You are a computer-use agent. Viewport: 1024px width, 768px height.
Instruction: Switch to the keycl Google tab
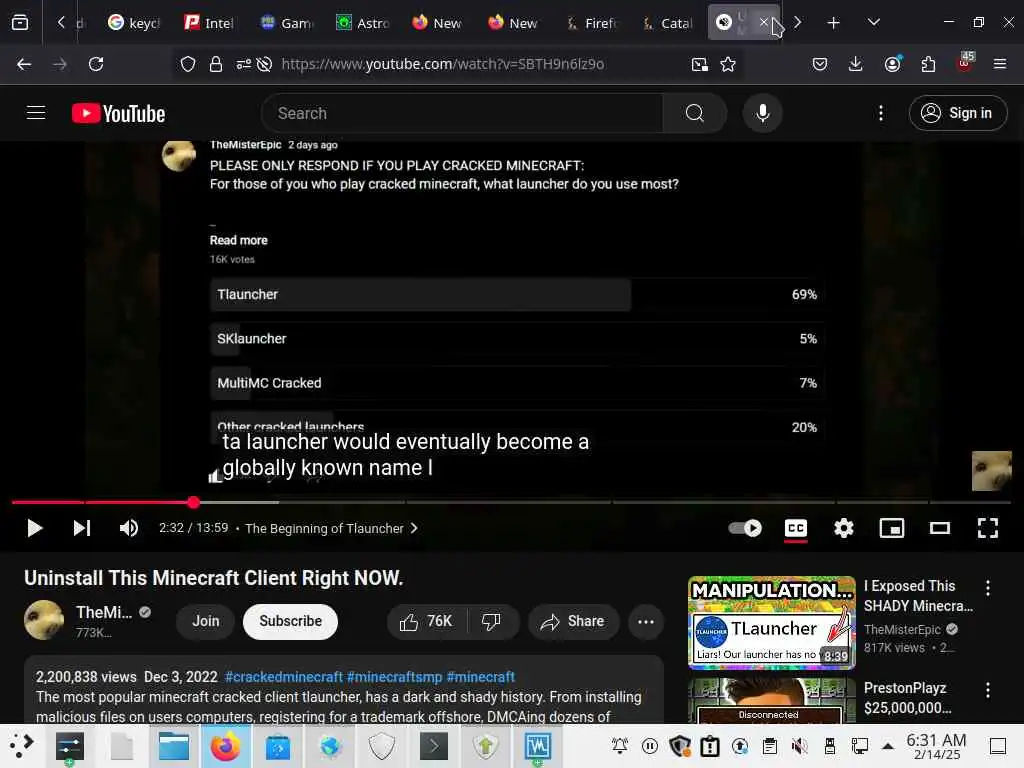point(134,23)
